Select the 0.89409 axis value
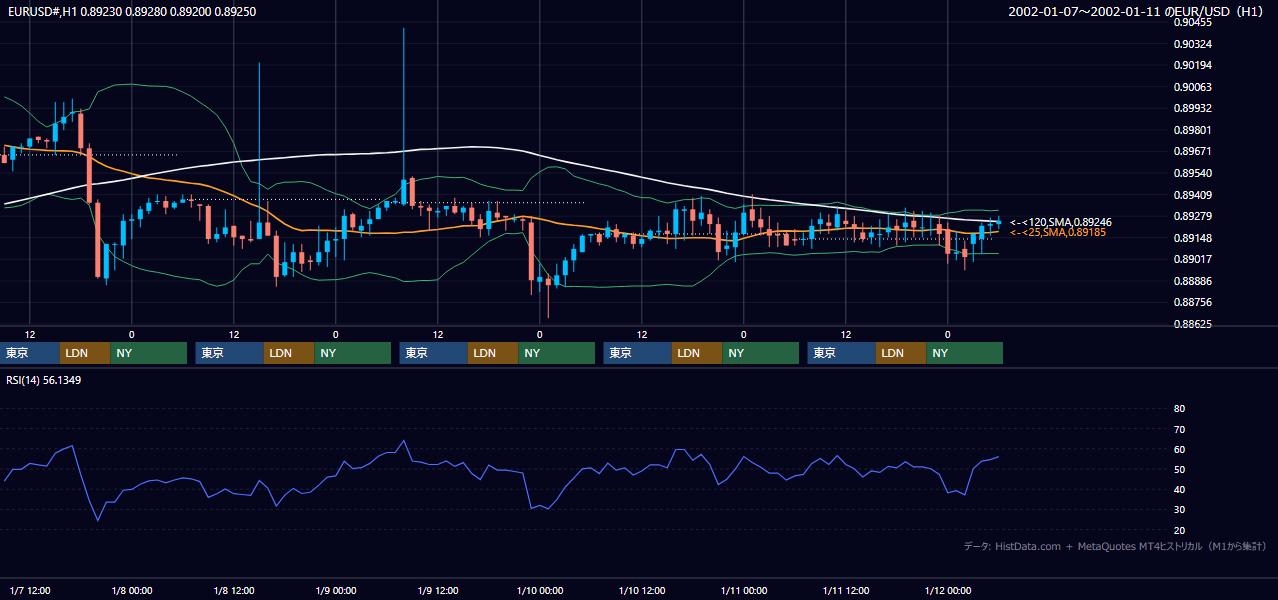Image resolution: width=1278 pixels, height=600 pixels. [1194, 195]
